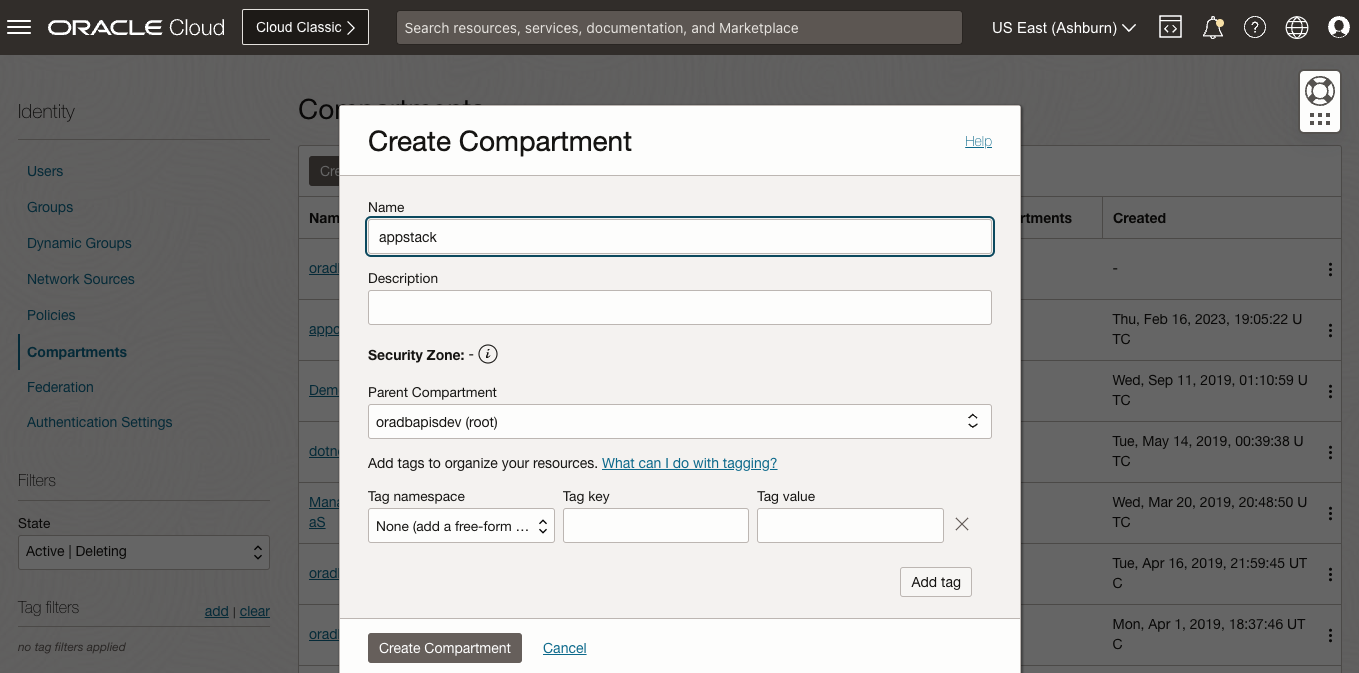This screenshot has width=1359, height=673.
Task: Expand the Parent Compartment dropdown
Action: (680, 422)
